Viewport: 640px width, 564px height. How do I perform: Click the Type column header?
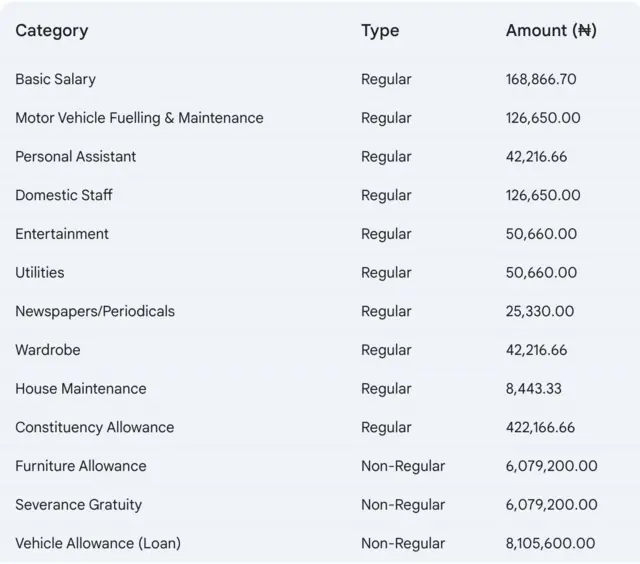380,31
